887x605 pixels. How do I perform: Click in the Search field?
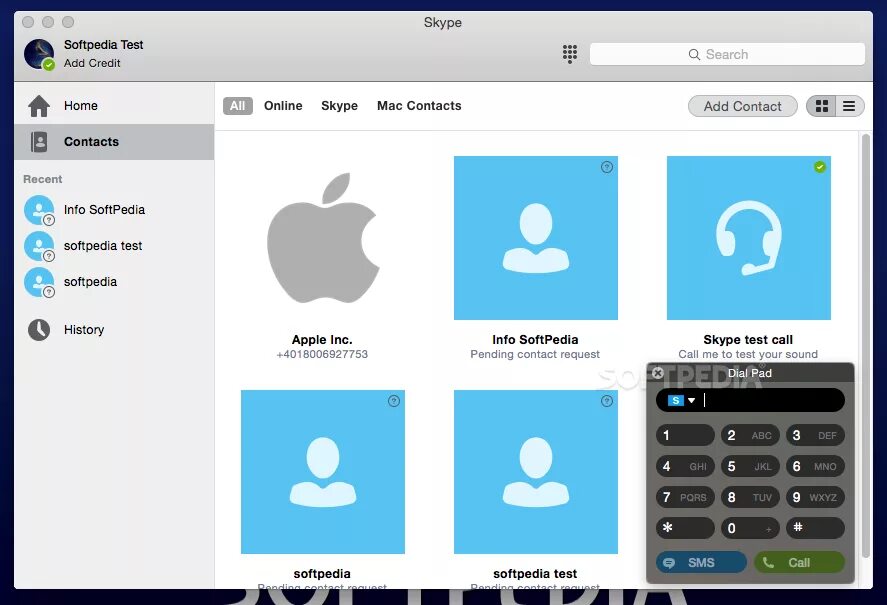pyautogui.click(x=727, y=54)
